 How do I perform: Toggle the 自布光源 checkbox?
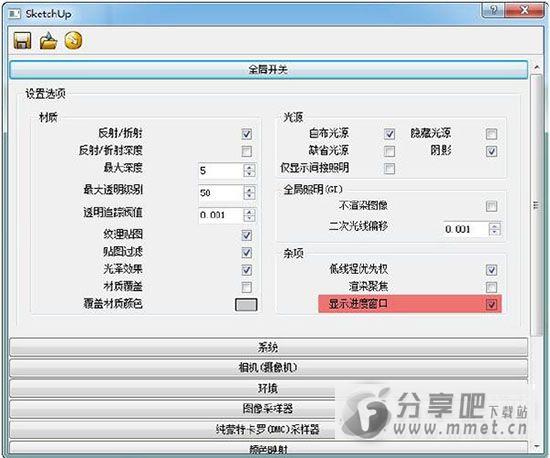[x=389, y=134]
